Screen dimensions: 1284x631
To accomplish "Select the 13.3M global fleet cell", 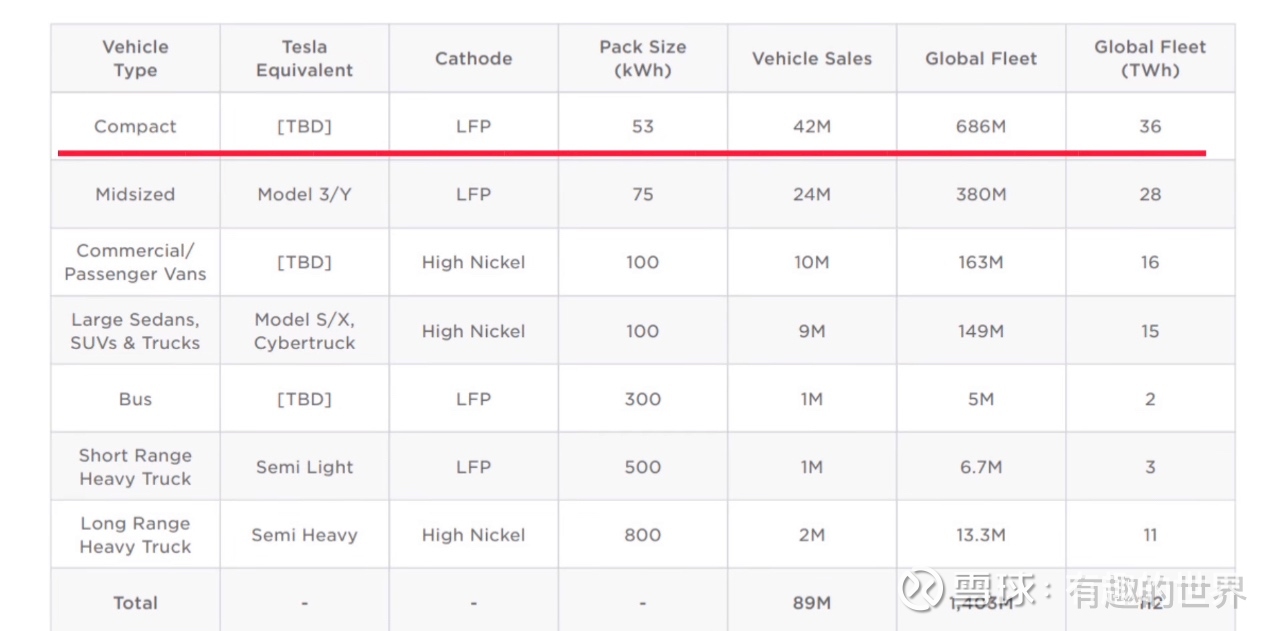I will [x=981, y=535].
